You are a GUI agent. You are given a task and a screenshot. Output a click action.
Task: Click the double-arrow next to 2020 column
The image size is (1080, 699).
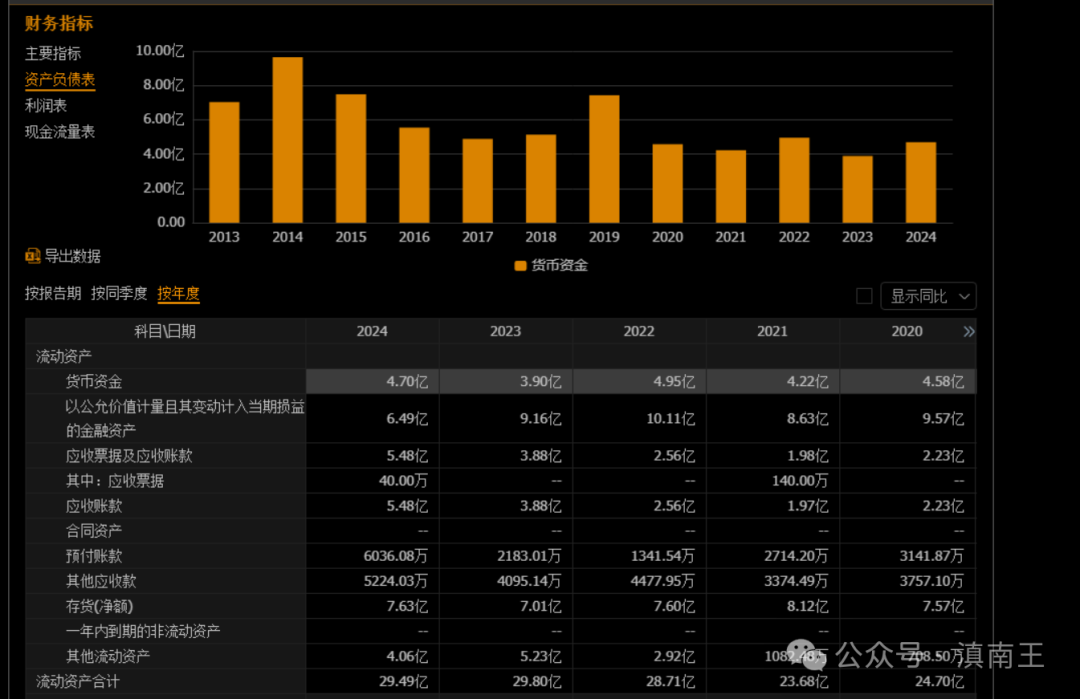click(x=968, y=332)
